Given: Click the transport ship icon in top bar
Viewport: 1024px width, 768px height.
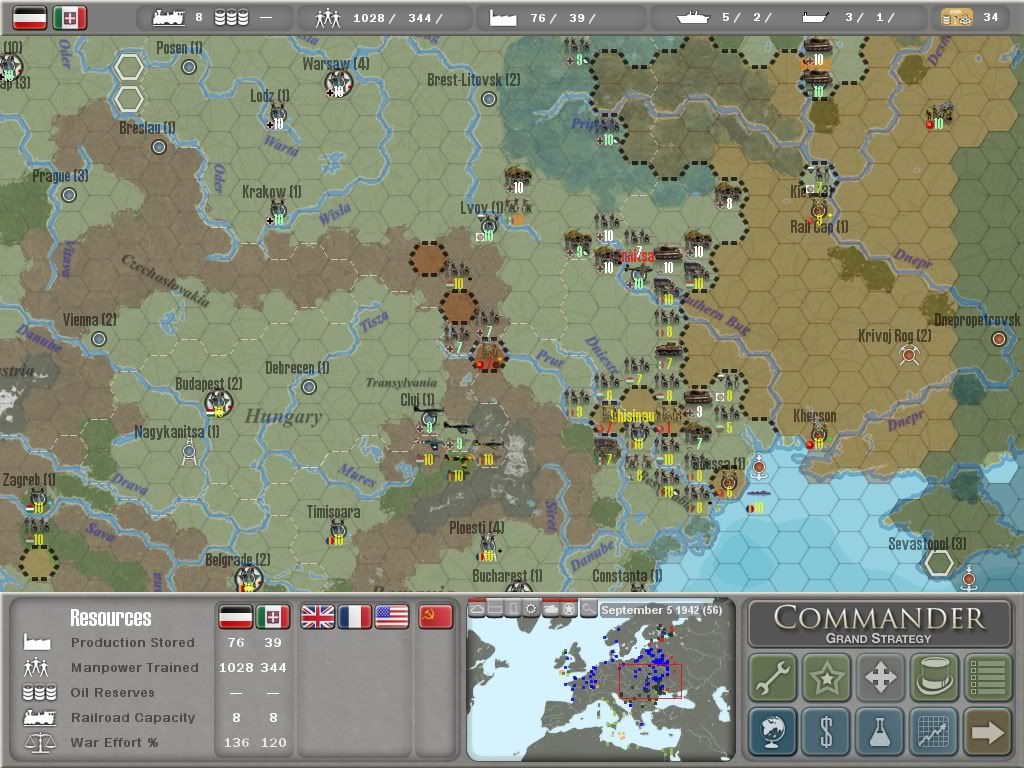Looking at the screenshot, I should [x=816, y=18].
